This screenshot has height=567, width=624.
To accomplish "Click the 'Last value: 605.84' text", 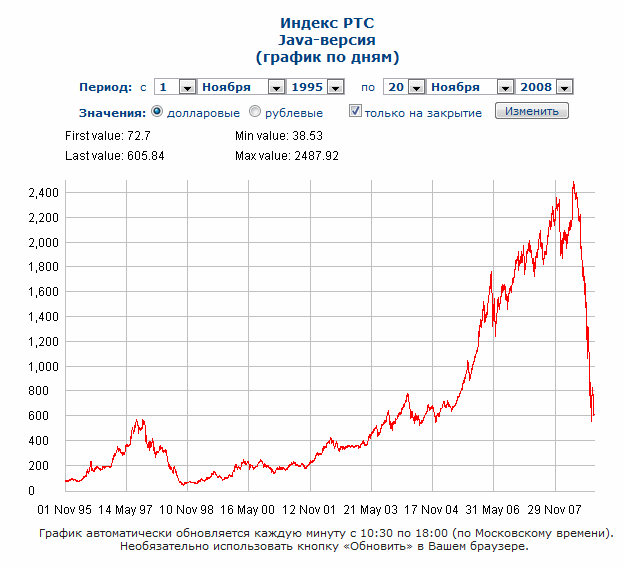I will pos(115,156).
